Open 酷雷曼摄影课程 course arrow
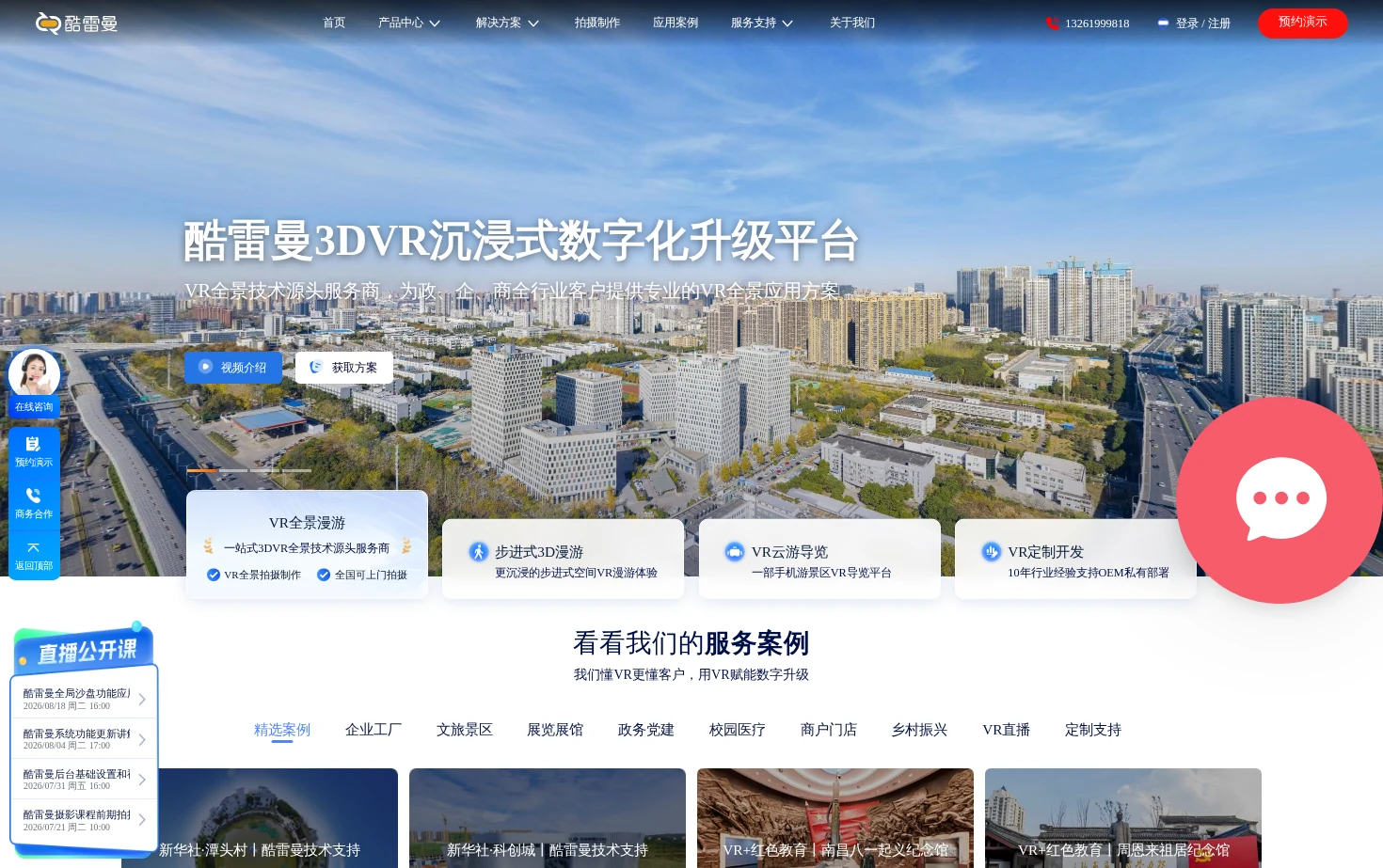This screenshot has width=1383, height=868. pos(142,820)
